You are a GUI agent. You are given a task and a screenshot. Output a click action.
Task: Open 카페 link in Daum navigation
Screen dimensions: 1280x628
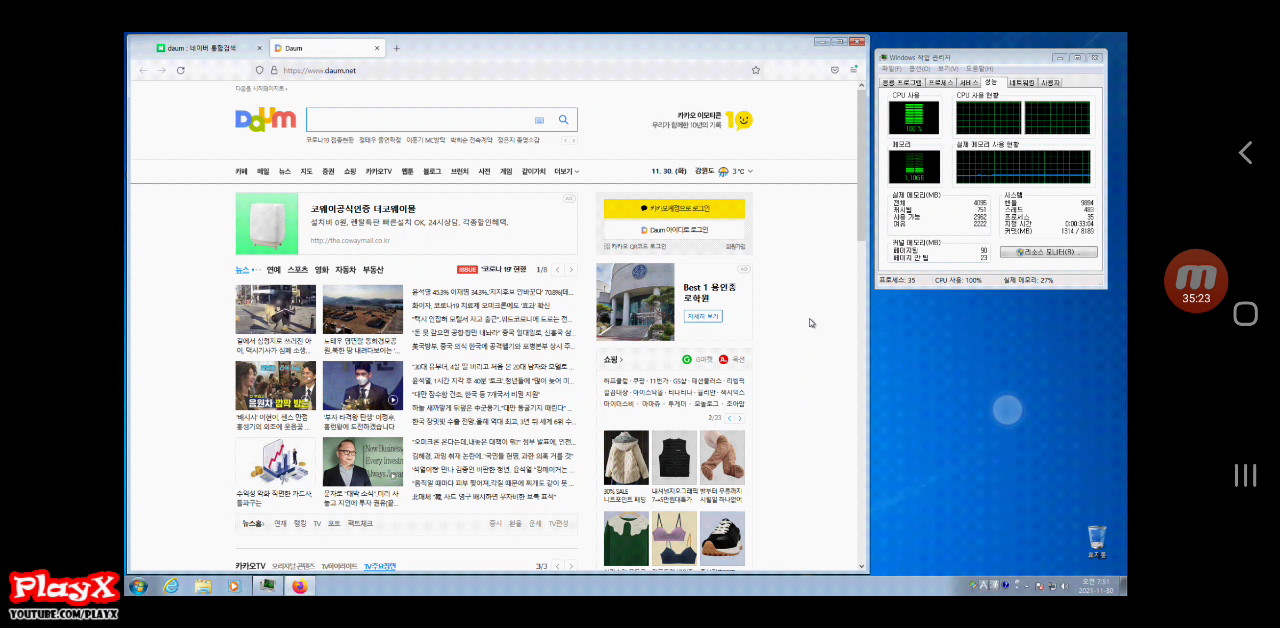(x=241, y=171)
